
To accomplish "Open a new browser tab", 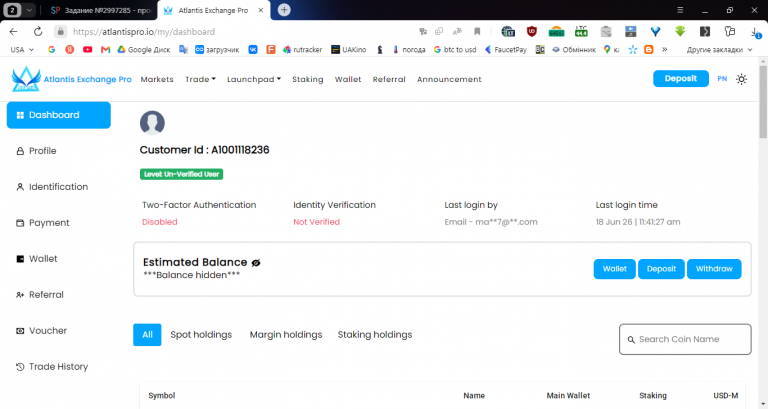I will click(x=284, y=10).
